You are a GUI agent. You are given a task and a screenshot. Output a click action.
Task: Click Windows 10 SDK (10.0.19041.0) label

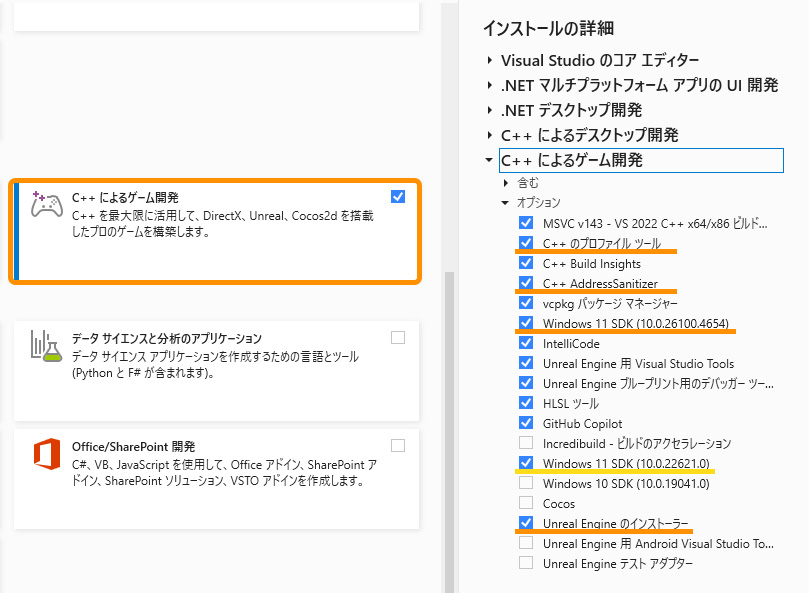(626, 484)
